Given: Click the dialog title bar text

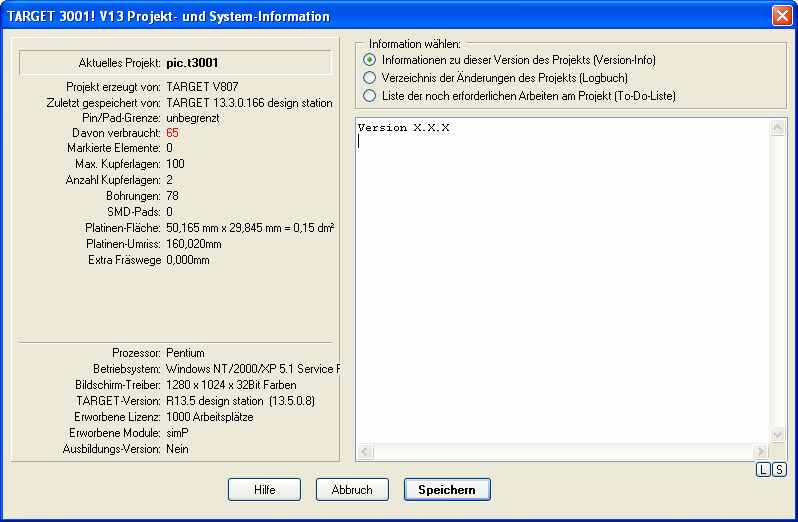Looking at the screenshot, I should (x=168, y=17).
